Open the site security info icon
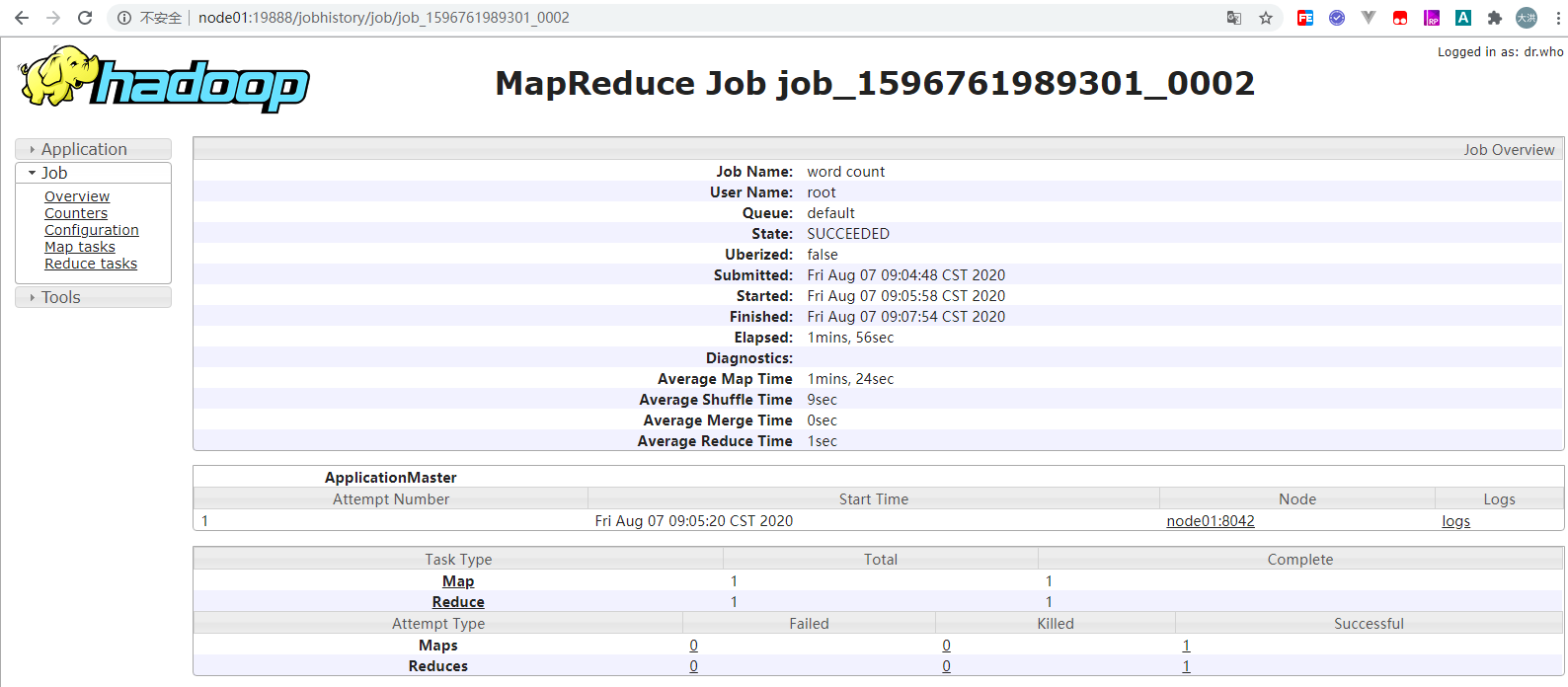The height and width of the screenshot is (687, 1568). [124, 18]
